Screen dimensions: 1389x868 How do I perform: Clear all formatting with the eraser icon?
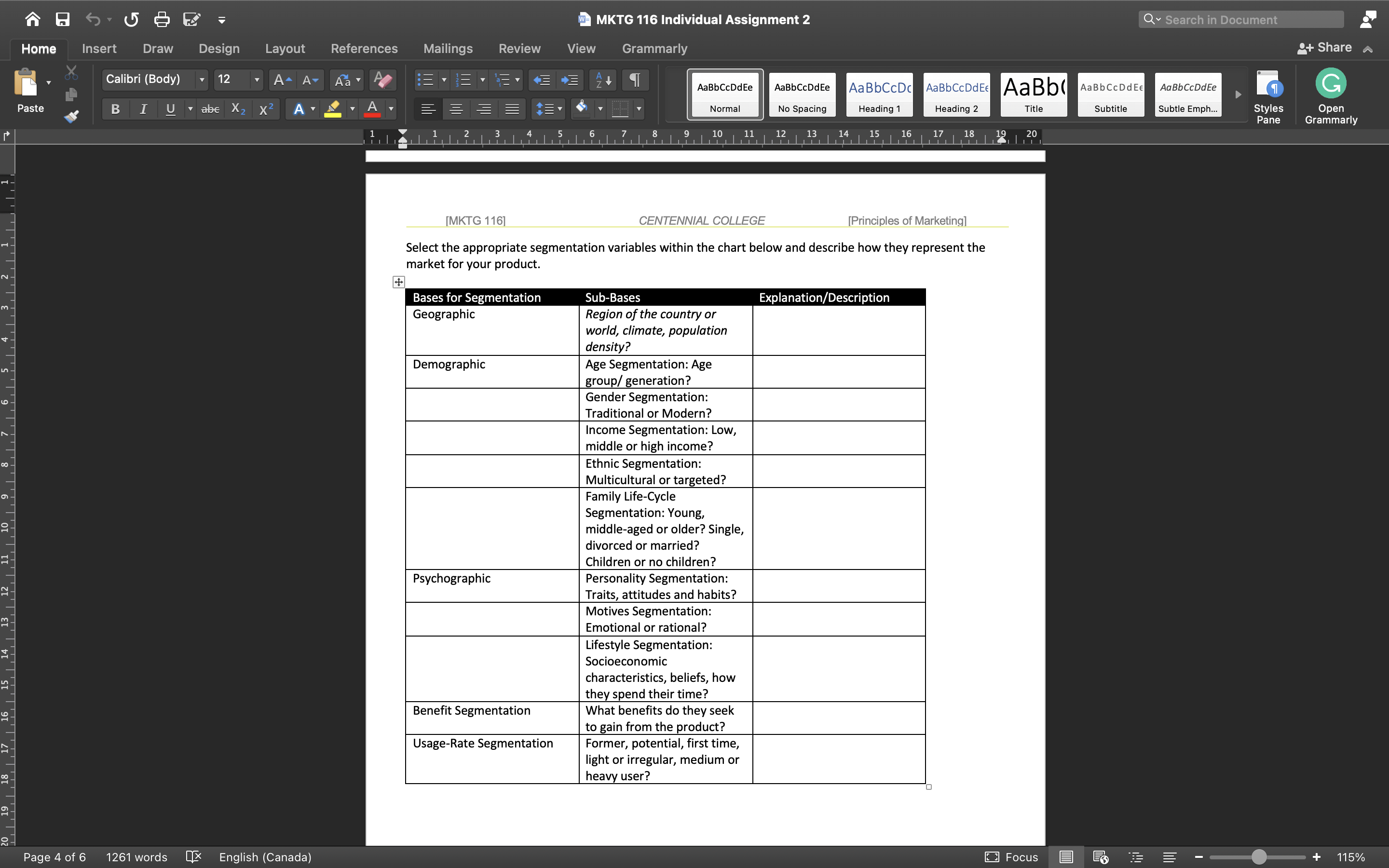click(x=382, y=80)
